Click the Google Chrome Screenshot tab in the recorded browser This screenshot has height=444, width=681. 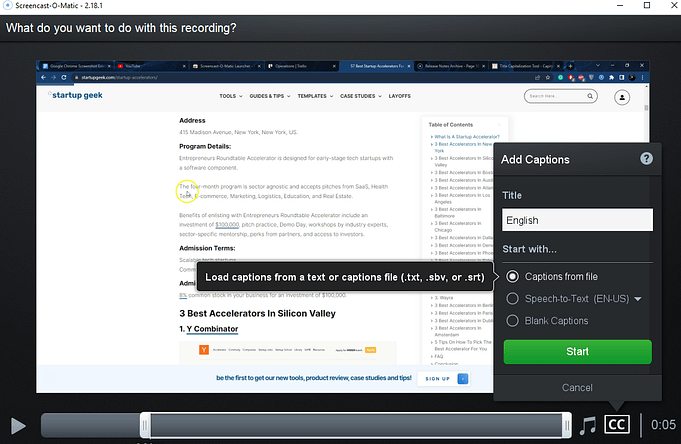click(x=76, y=66)
